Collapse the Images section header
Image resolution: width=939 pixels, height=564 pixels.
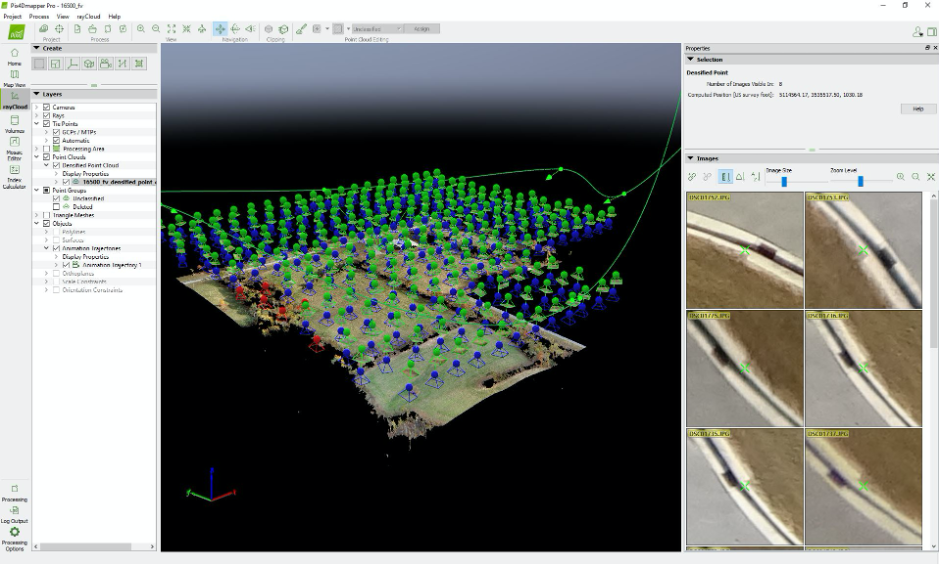(690, 158)
